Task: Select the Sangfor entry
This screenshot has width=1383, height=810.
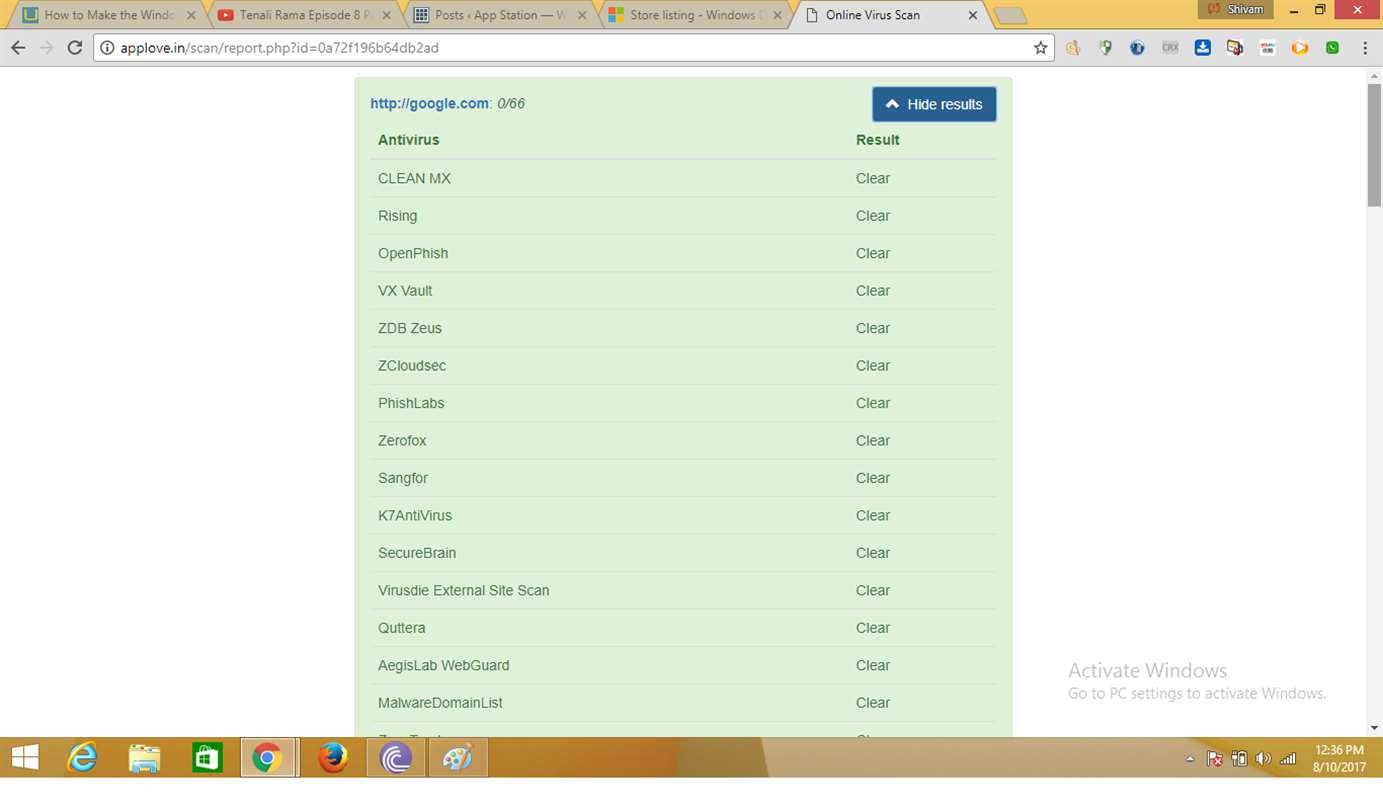Action: click(403, 478)
